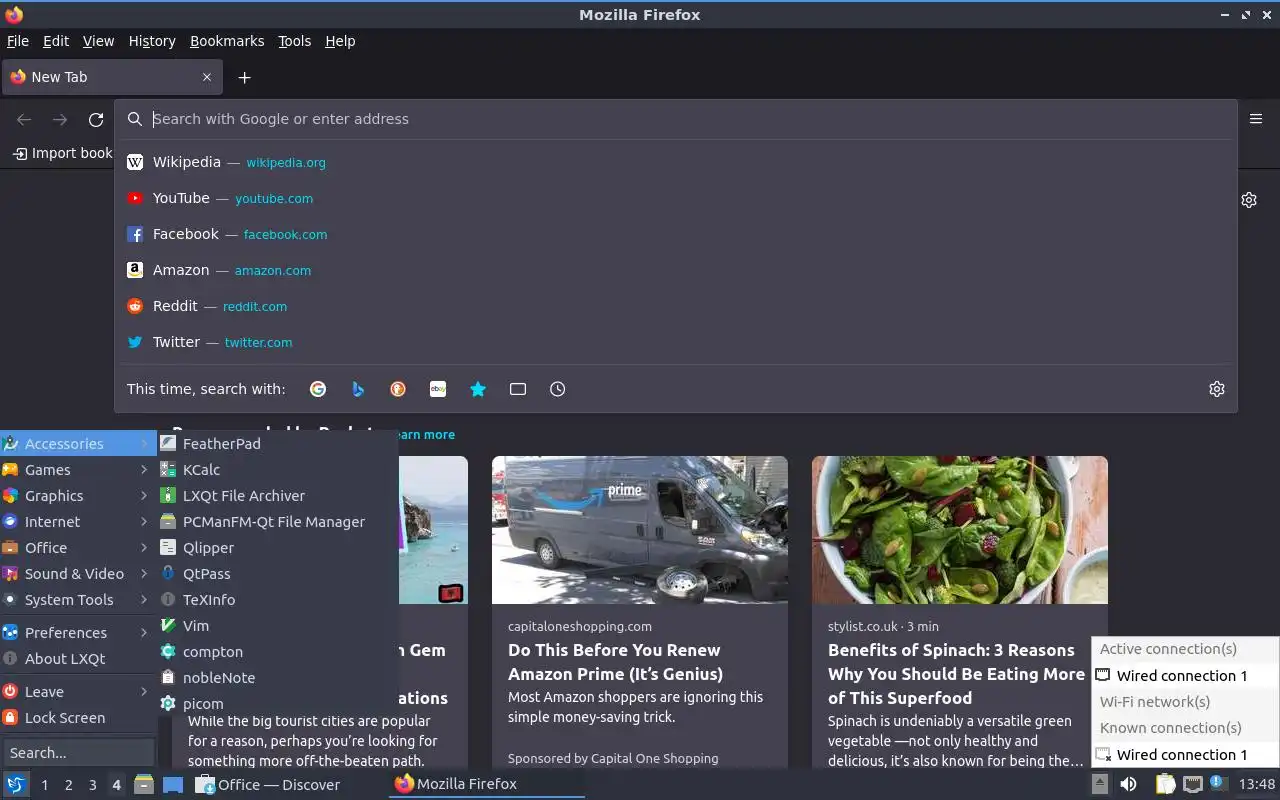Open the update notifier tray icon
This screenshot has width=1280, height=800.
click(x=1218, y=784)
